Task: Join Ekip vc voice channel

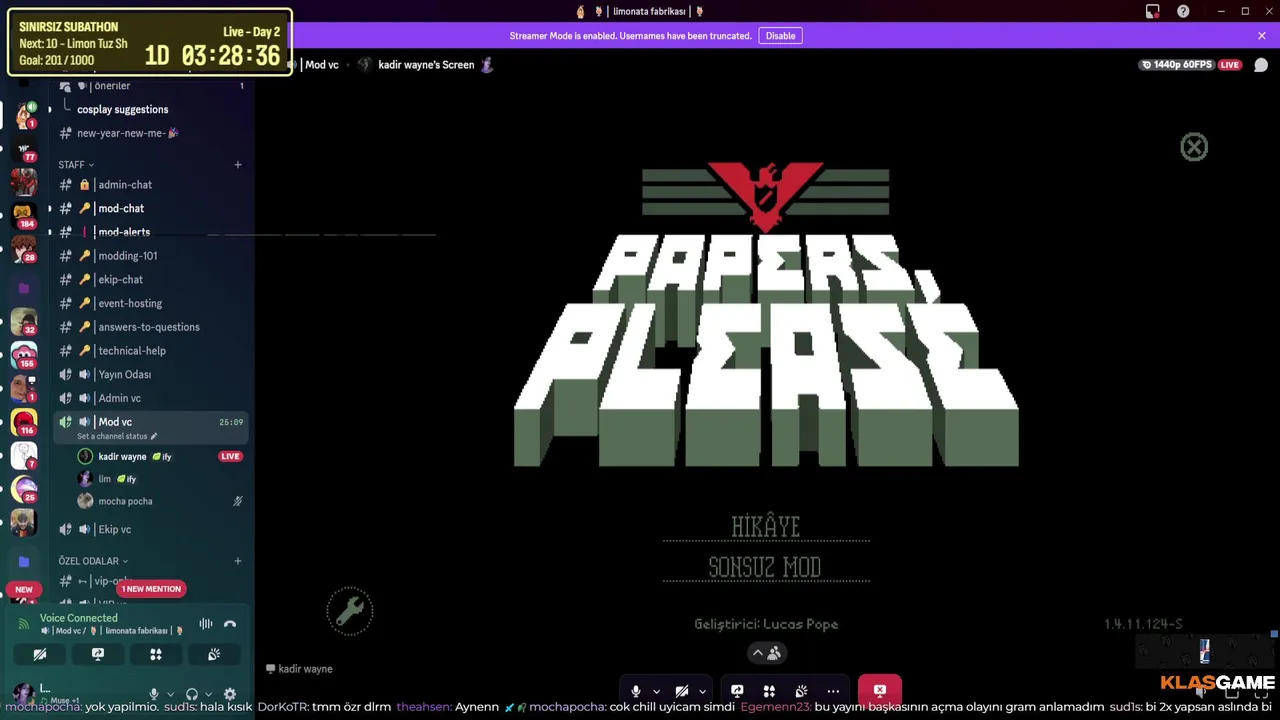Action: click(150, 530)
